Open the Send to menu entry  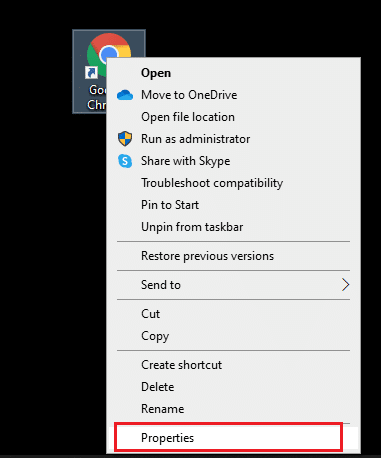coord(233,285)
